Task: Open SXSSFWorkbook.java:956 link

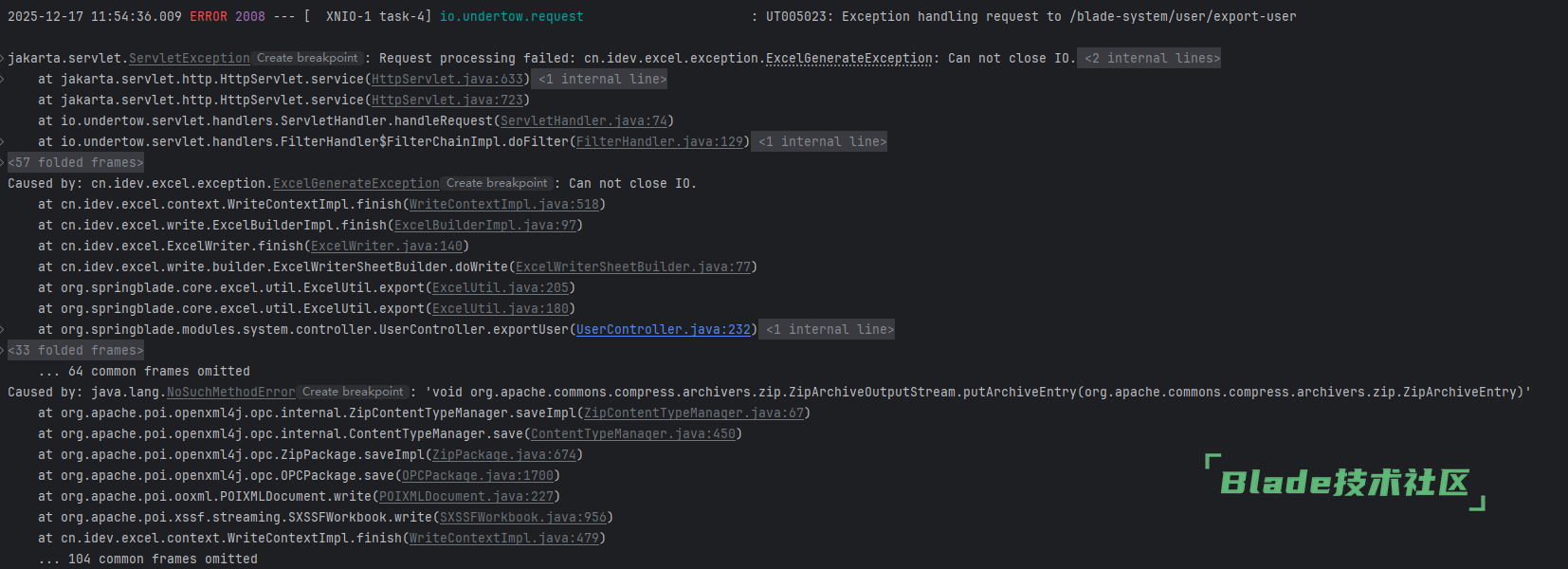Action: point(523,518)
